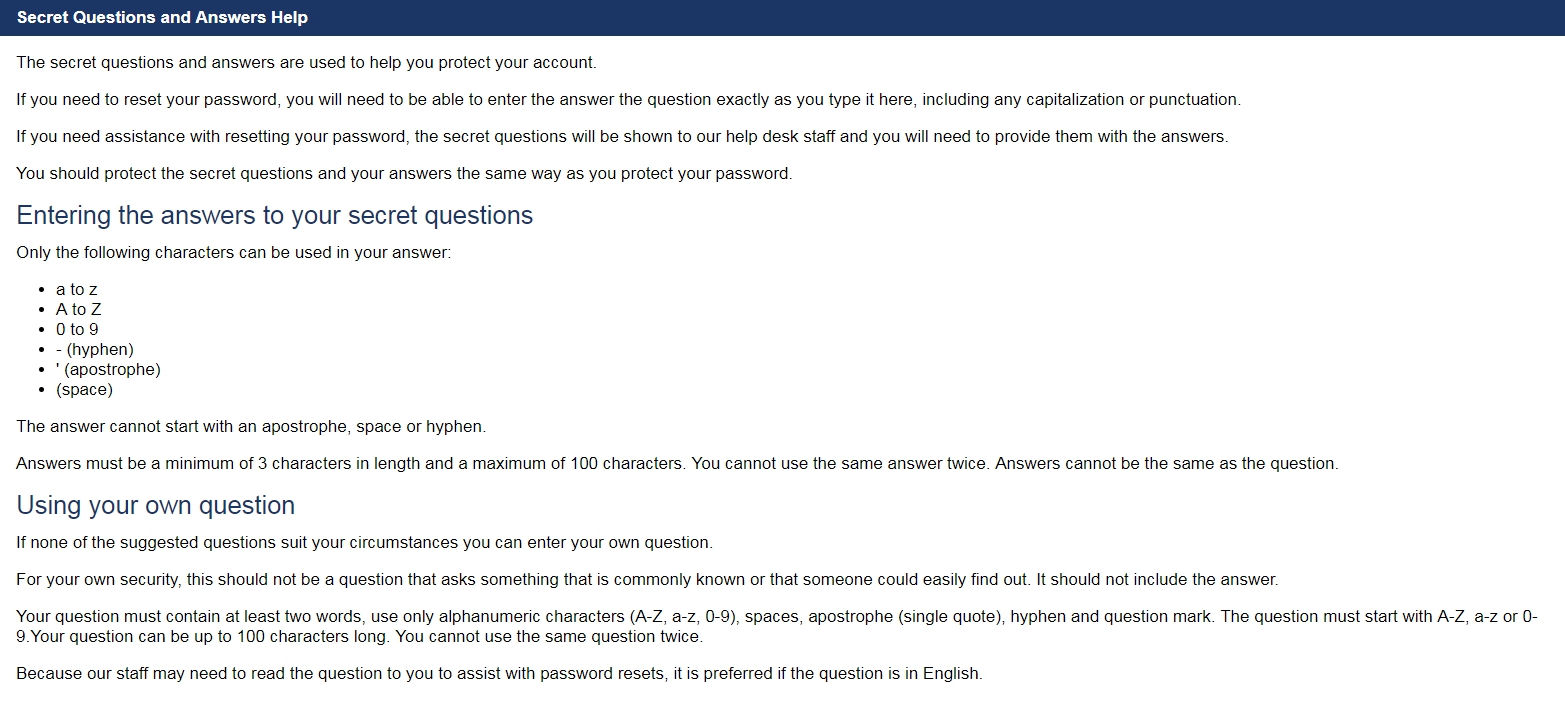
Task: Click the sentence about protecting your account
Action: [x=306, y=62]
